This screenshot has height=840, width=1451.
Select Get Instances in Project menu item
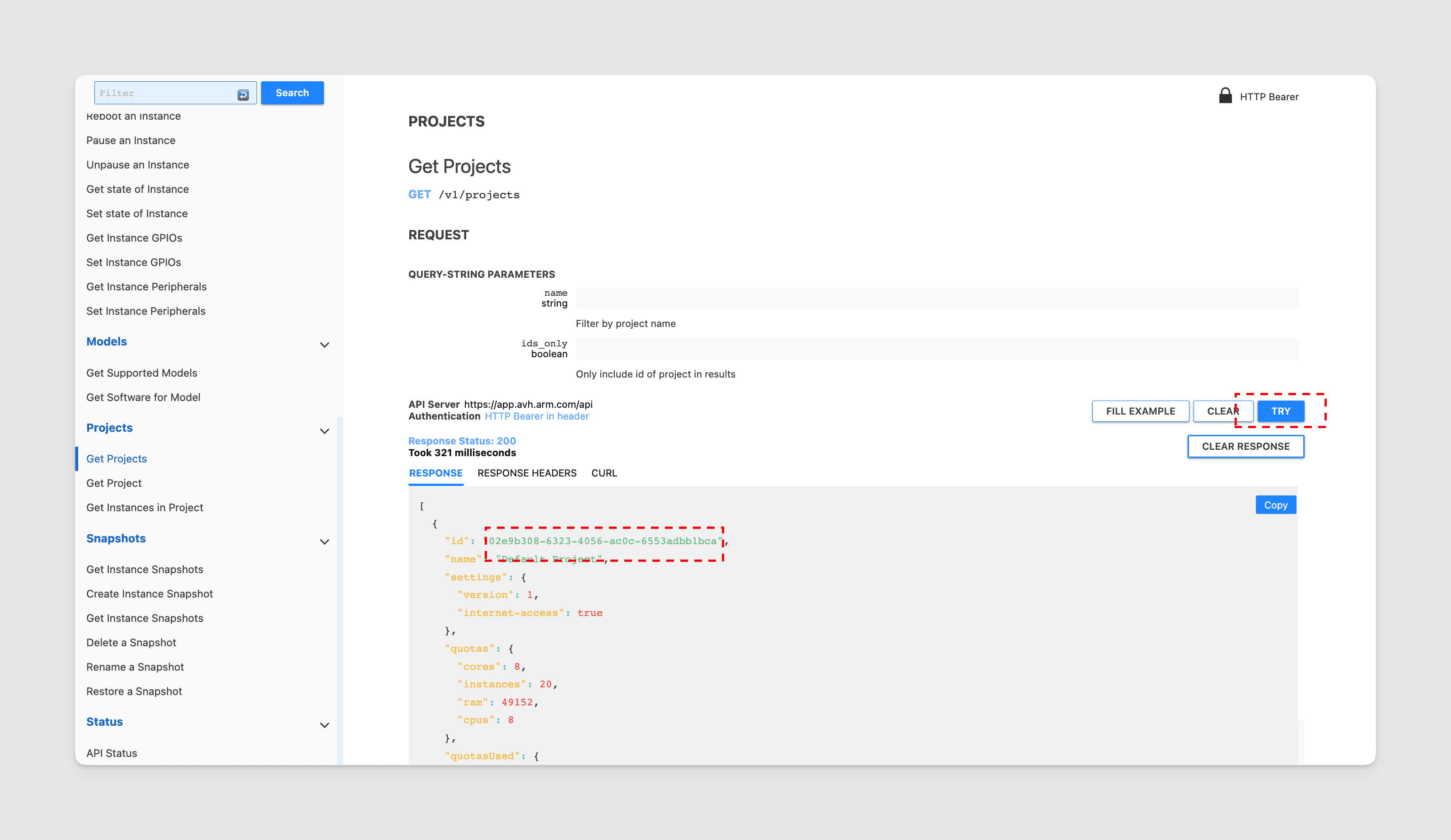point(145,507)
